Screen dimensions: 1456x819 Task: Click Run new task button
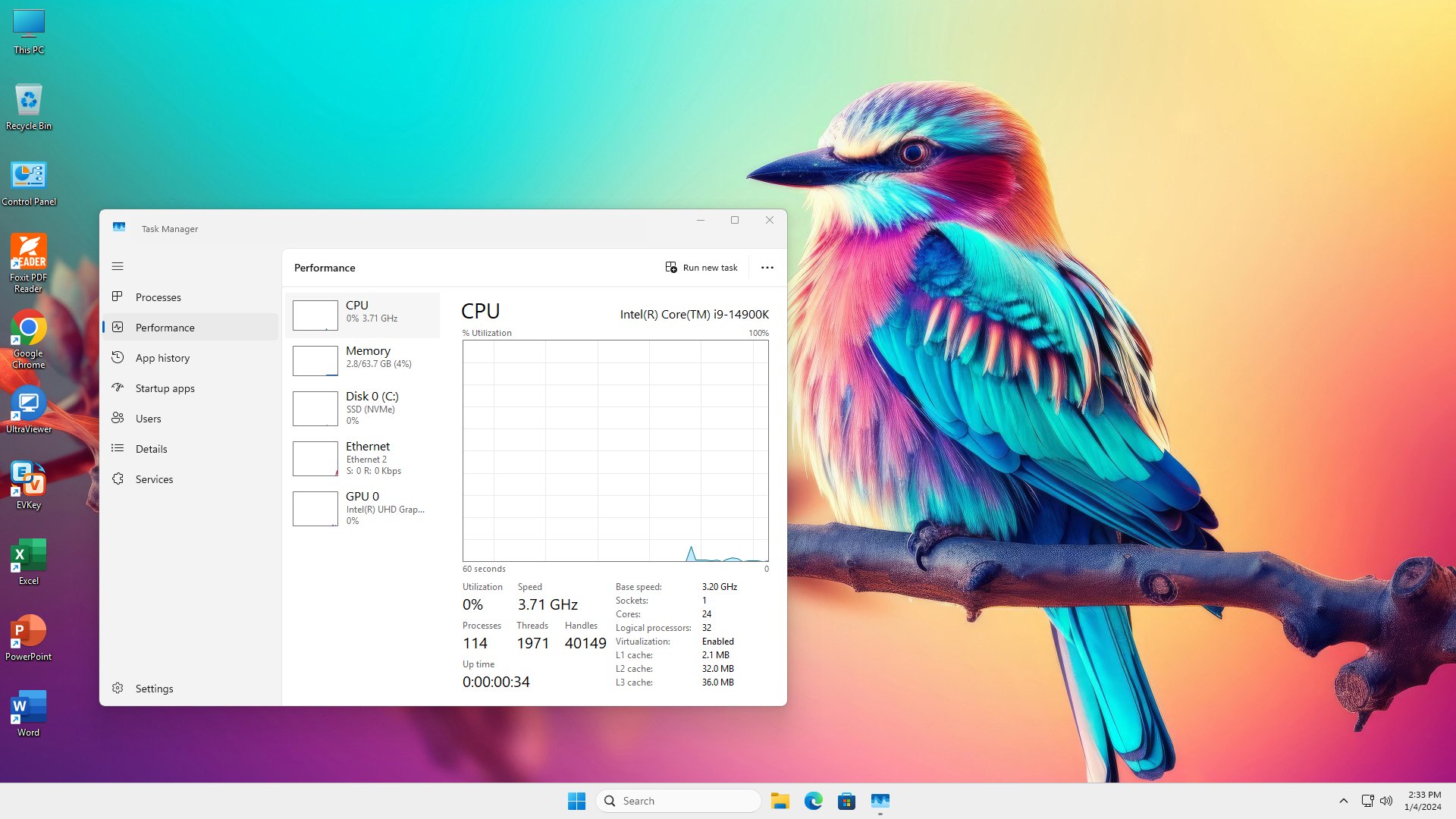pos(701,268)
